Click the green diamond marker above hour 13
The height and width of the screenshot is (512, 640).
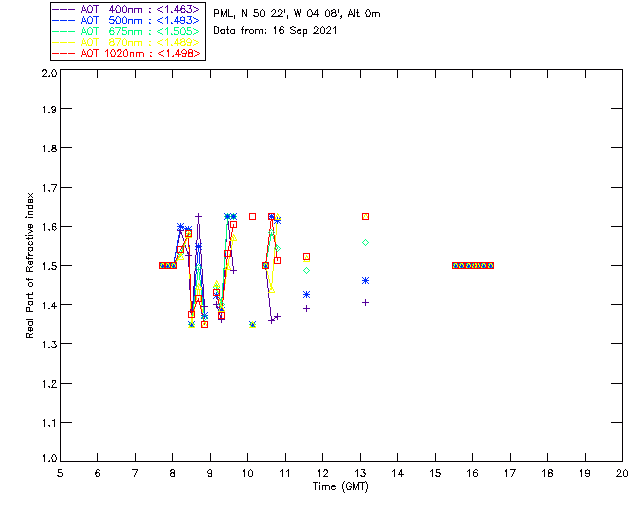[365, 243]
